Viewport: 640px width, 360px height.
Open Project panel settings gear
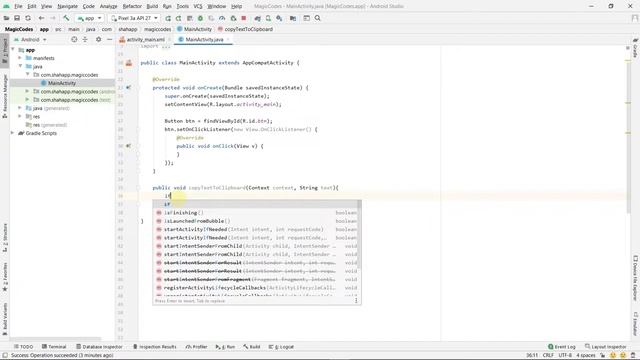(x=98, y=40)
